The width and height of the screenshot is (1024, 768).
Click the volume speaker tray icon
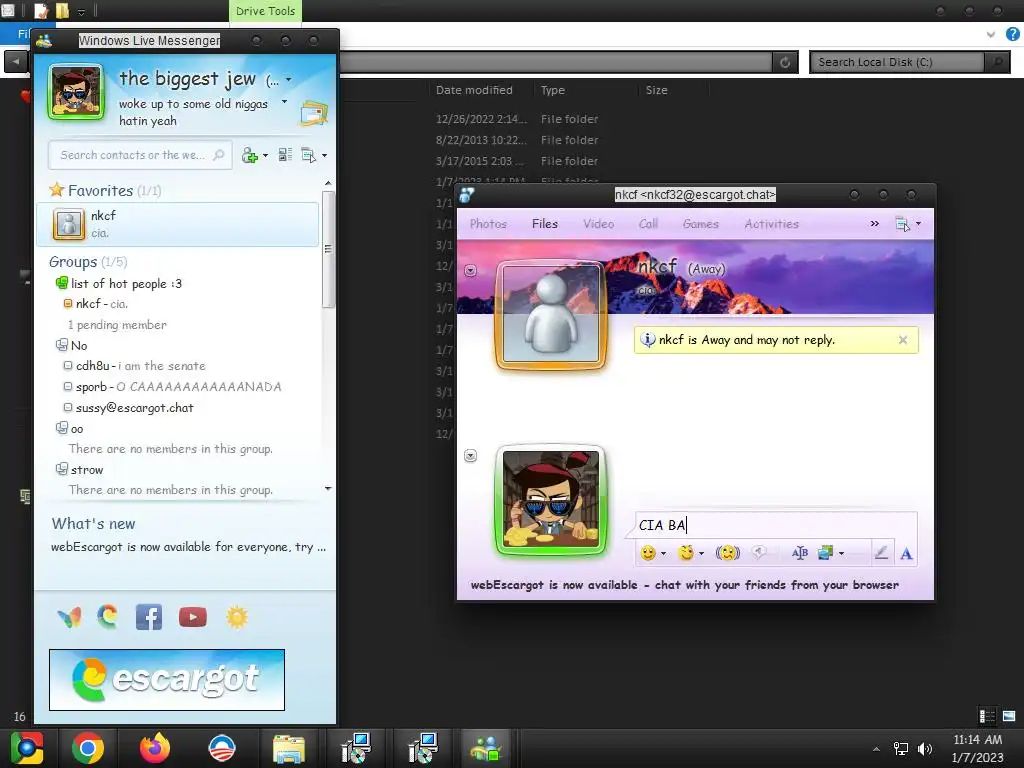(x=925, y=748)
